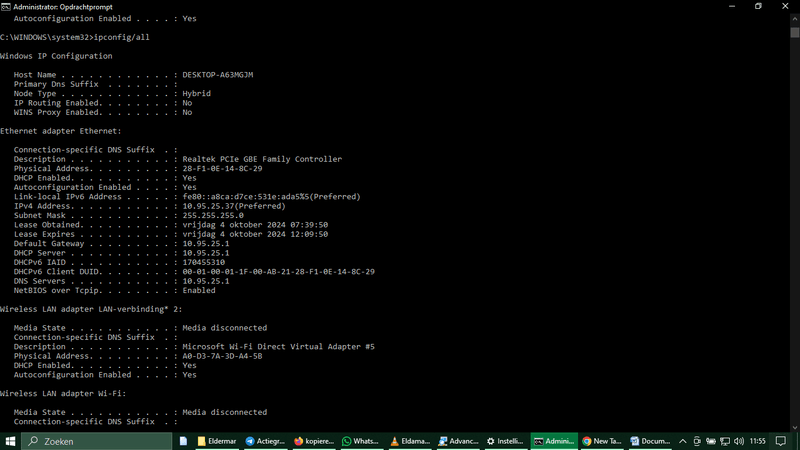Minimize the Opdrachtprompt window

pyautogui.click(x=732, y=6)
